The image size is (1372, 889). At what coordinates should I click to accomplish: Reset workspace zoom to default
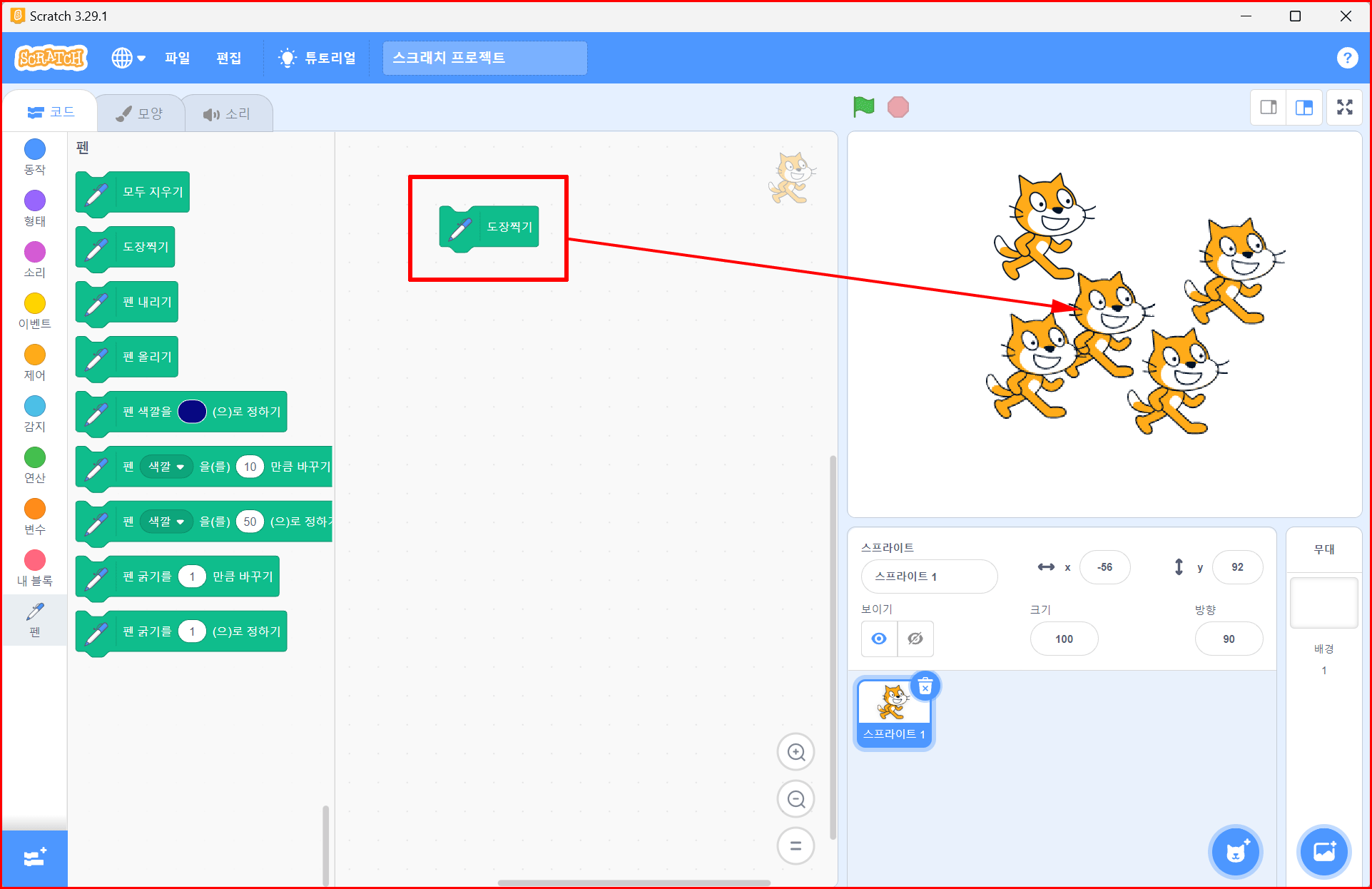[x=796, y=846]
